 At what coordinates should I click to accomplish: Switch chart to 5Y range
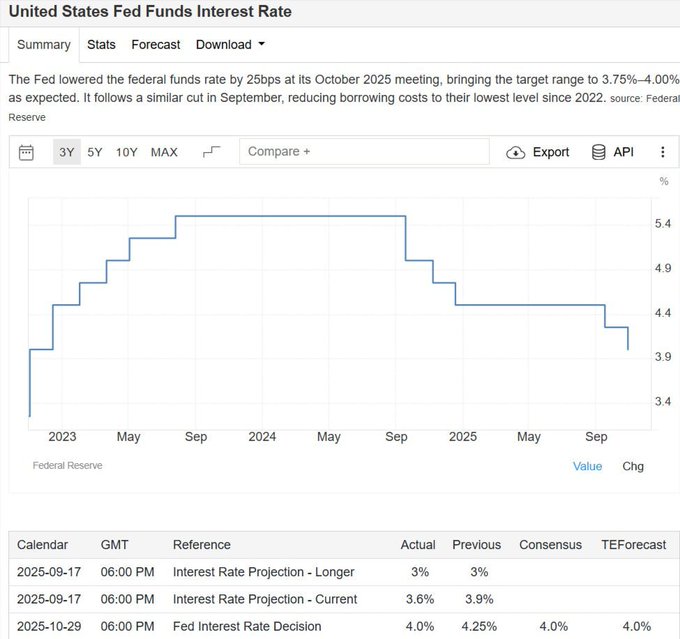pyautogui.click(x=95, y=152)
